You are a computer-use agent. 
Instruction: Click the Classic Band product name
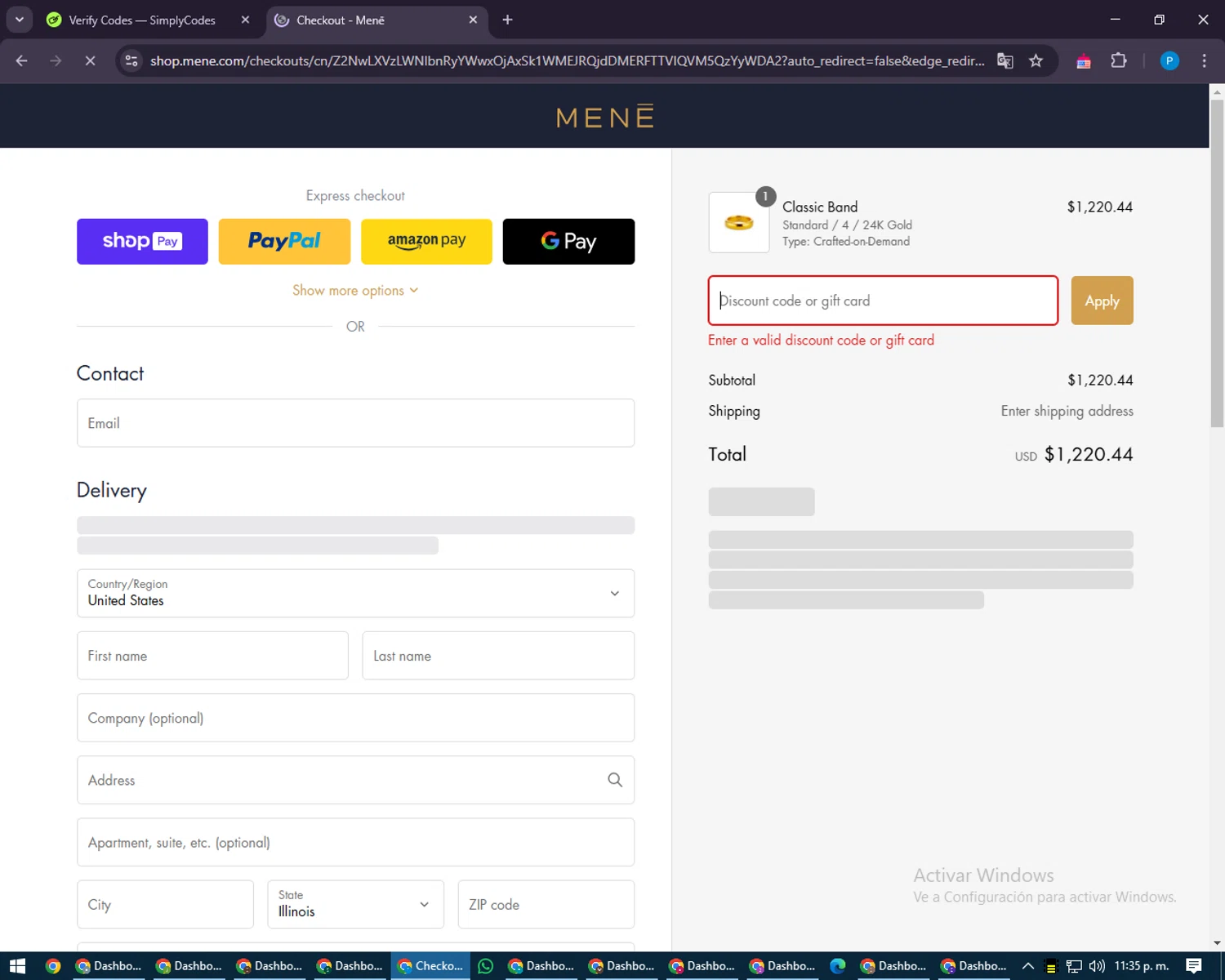tap(820, 207)
